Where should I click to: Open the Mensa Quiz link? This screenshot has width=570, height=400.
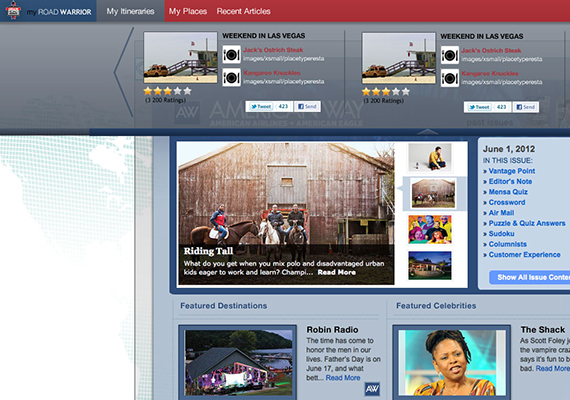coord(508,192)
